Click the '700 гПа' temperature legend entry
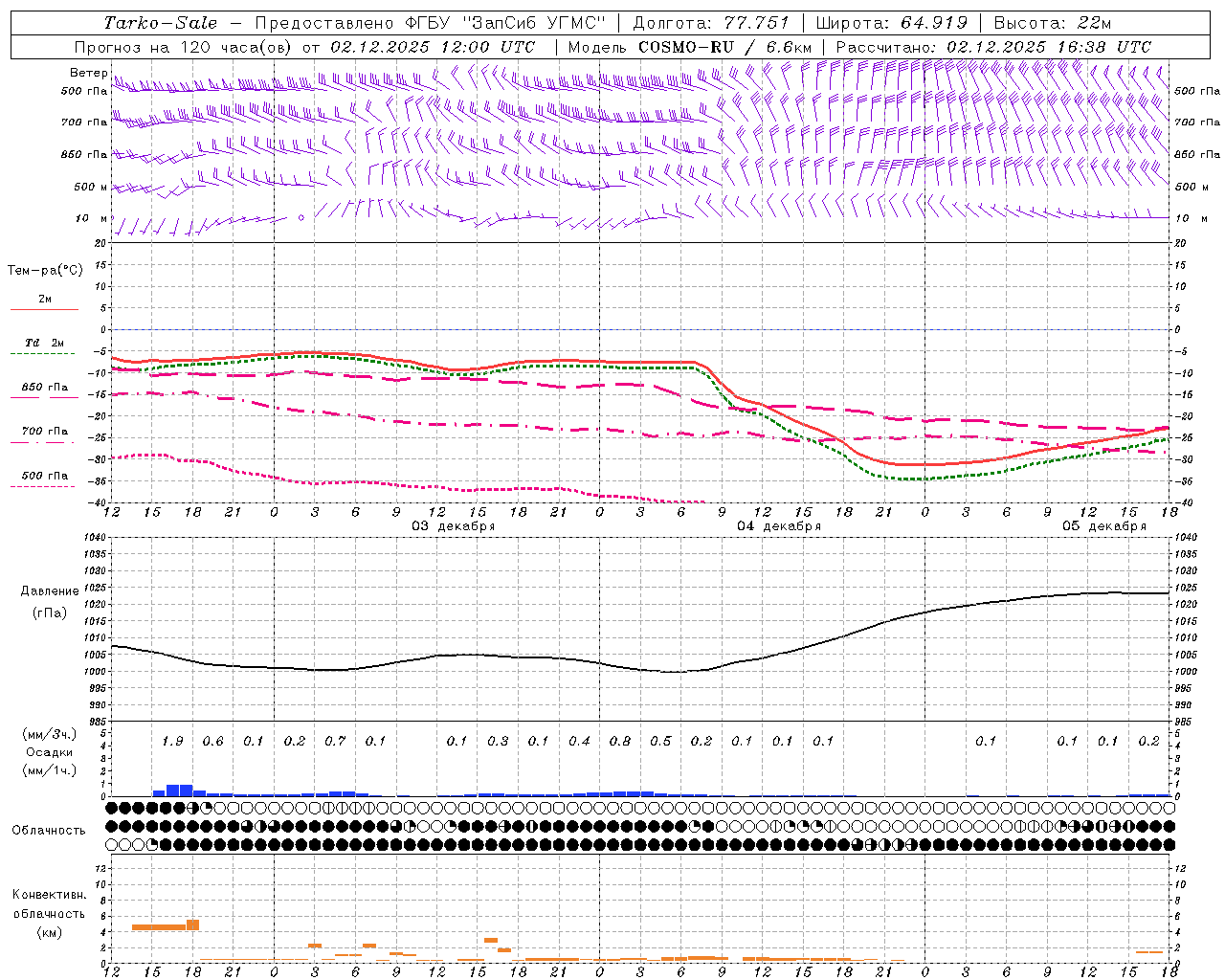Screen dimensions: 1225x980 pyautogui.click(x=45, y=432)
